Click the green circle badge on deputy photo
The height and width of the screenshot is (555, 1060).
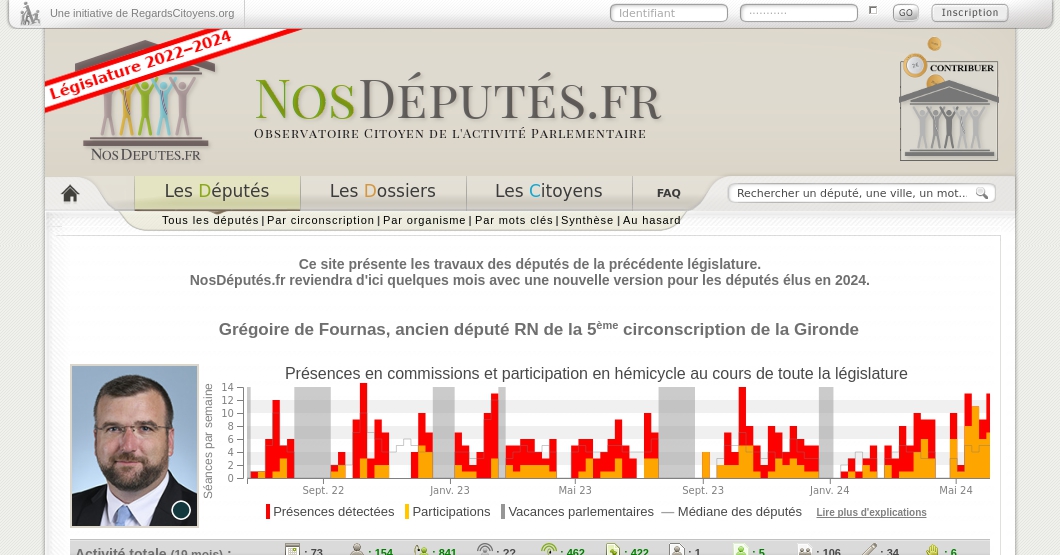coord(181,510)
